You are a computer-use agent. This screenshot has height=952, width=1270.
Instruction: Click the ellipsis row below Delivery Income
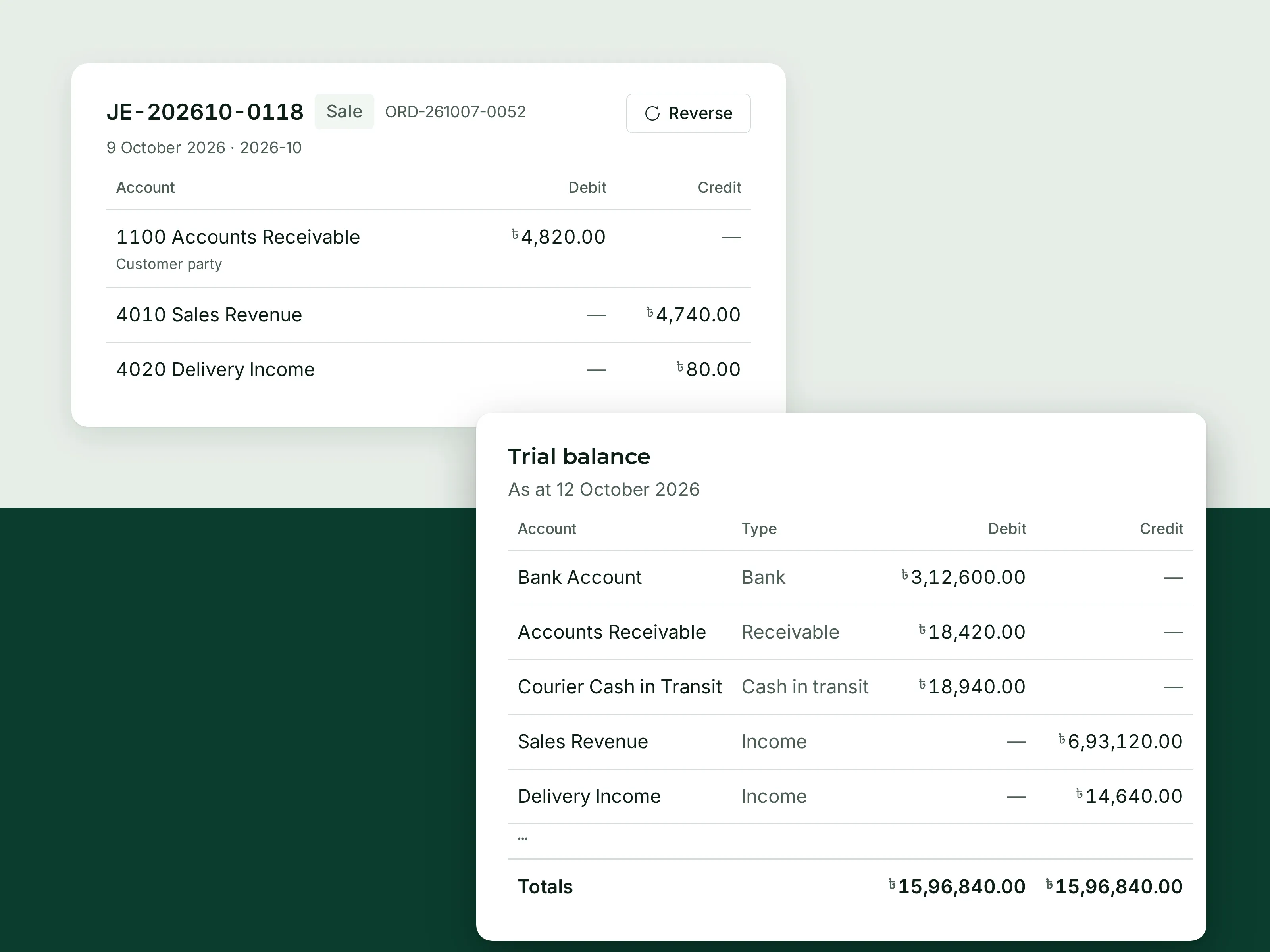click(x=850, y=841)
